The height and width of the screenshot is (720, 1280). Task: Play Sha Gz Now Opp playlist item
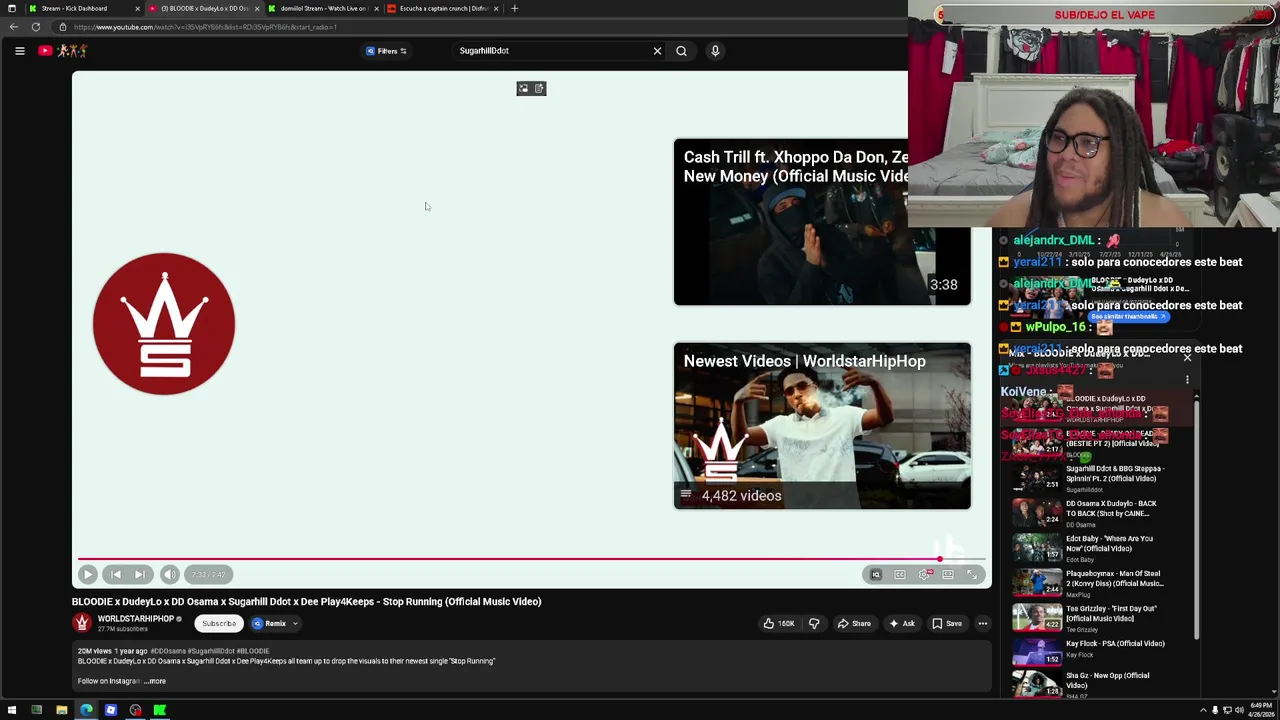pyautogui.click(x=1090, y=684)
